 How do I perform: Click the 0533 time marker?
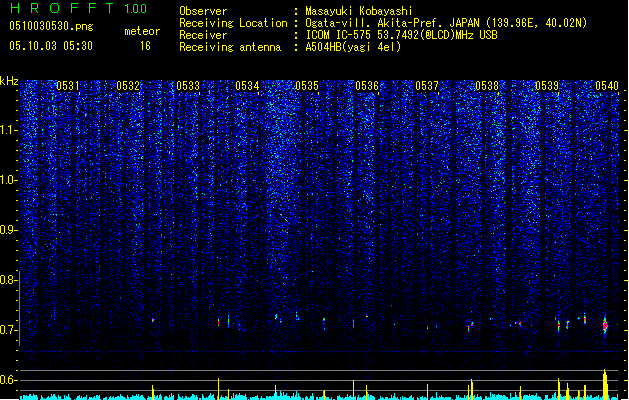tap(188, 86)
